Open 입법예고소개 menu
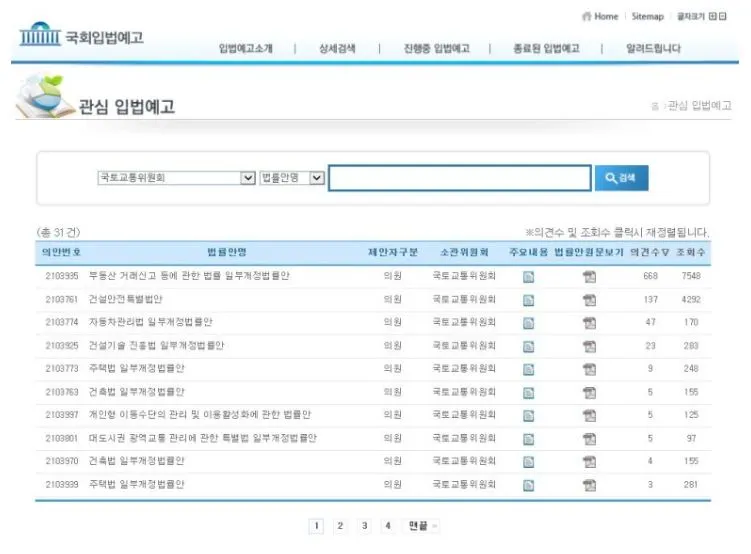 pyautogui.click(x=246, y=48)
